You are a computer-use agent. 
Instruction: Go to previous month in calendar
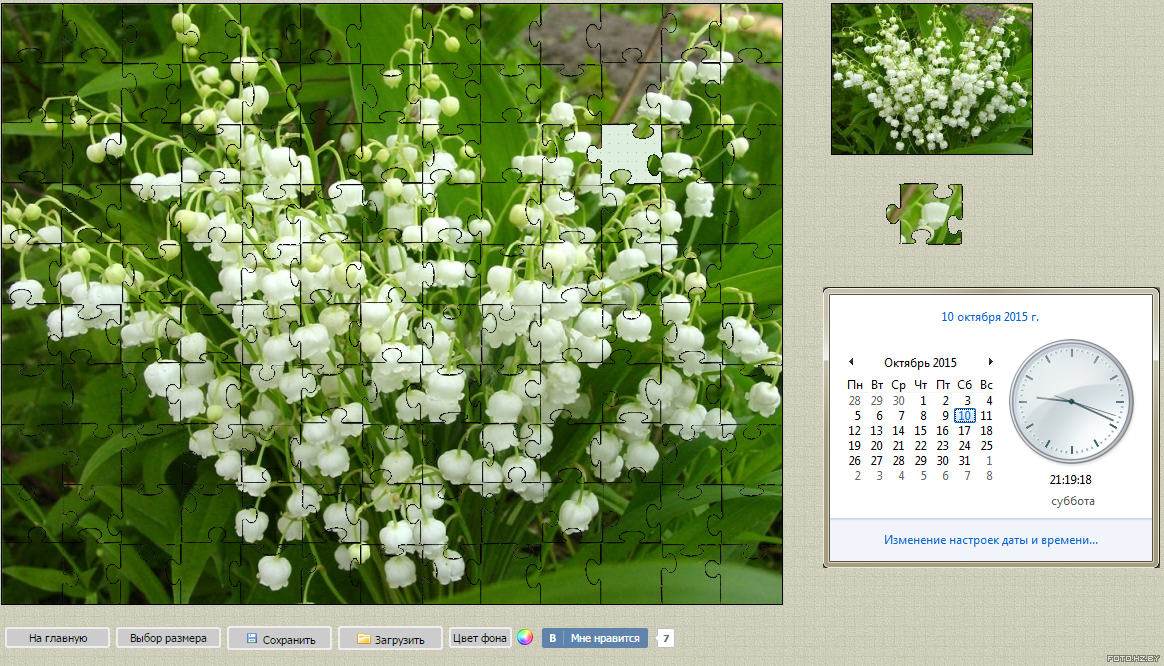click(851, 362)
